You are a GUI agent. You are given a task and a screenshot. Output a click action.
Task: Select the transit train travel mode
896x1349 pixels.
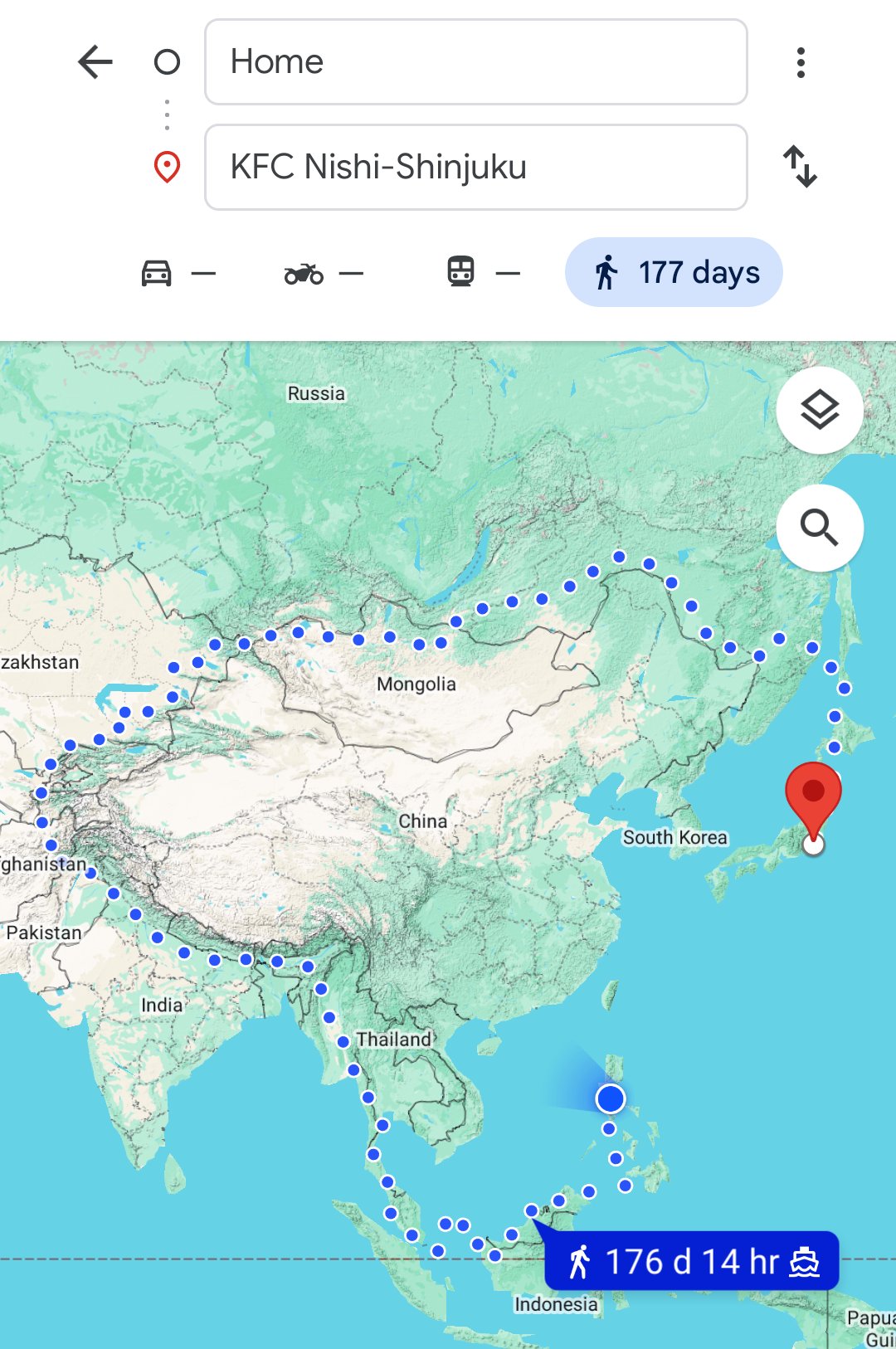tap(483, 272)
